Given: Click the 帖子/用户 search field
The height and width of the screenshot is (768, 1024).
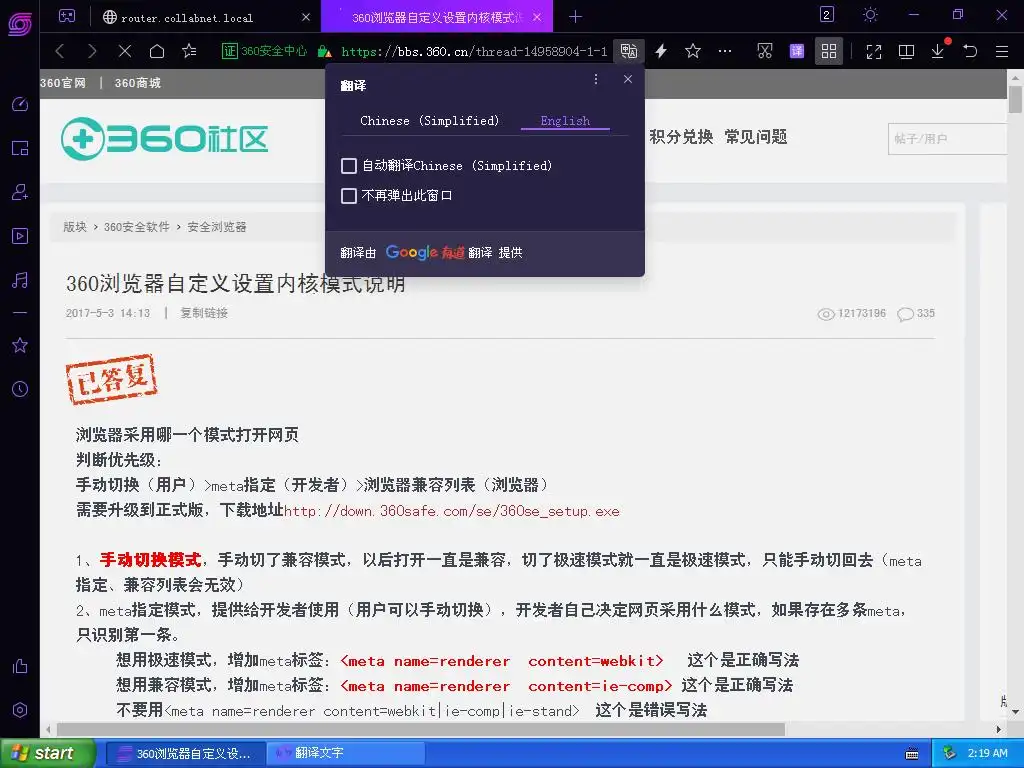Looking at the screenshot, I should 947,138.
